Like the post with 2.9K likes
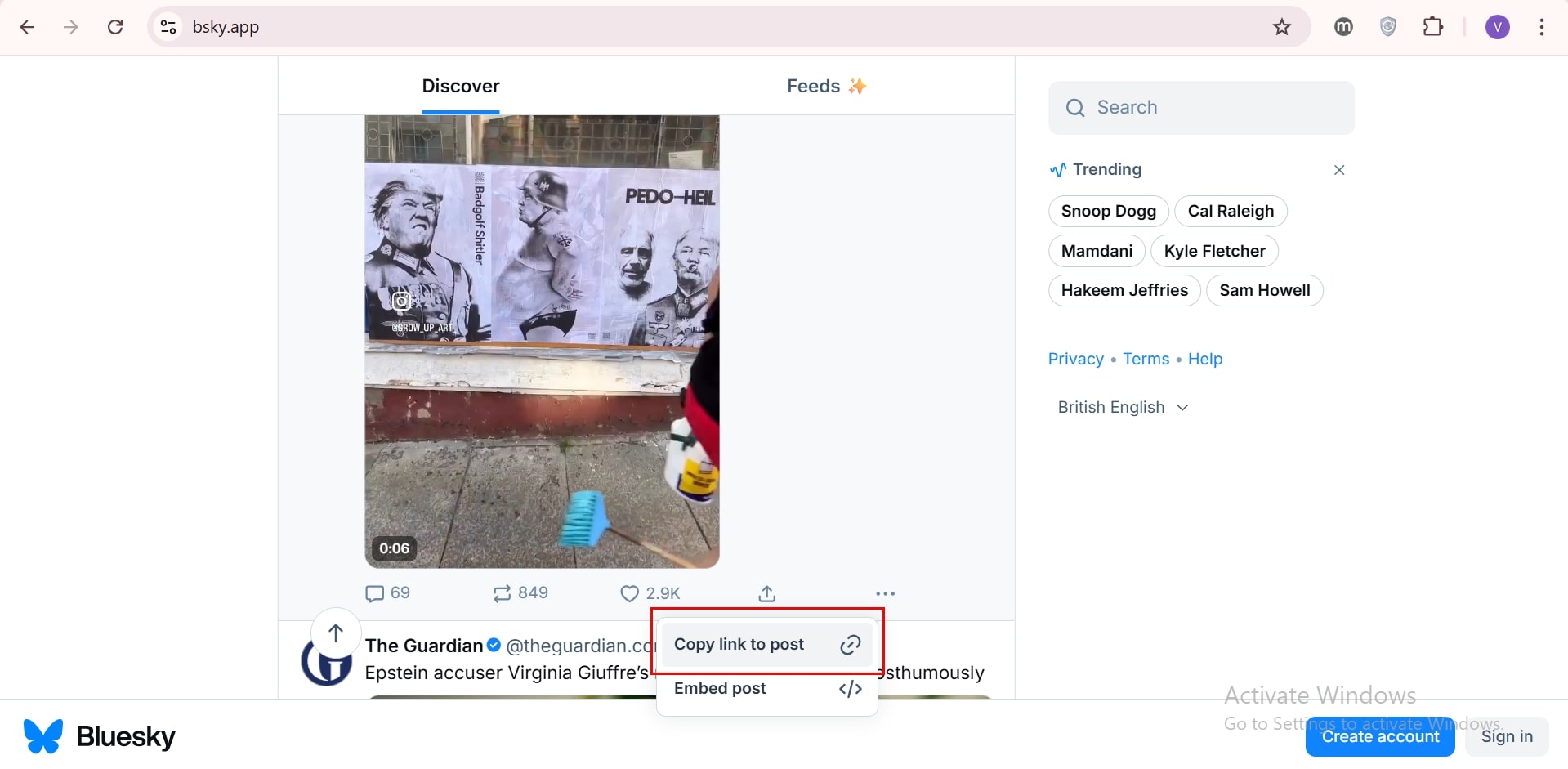Viewport: 1568px width, 769px height. [x=629, y=593]
